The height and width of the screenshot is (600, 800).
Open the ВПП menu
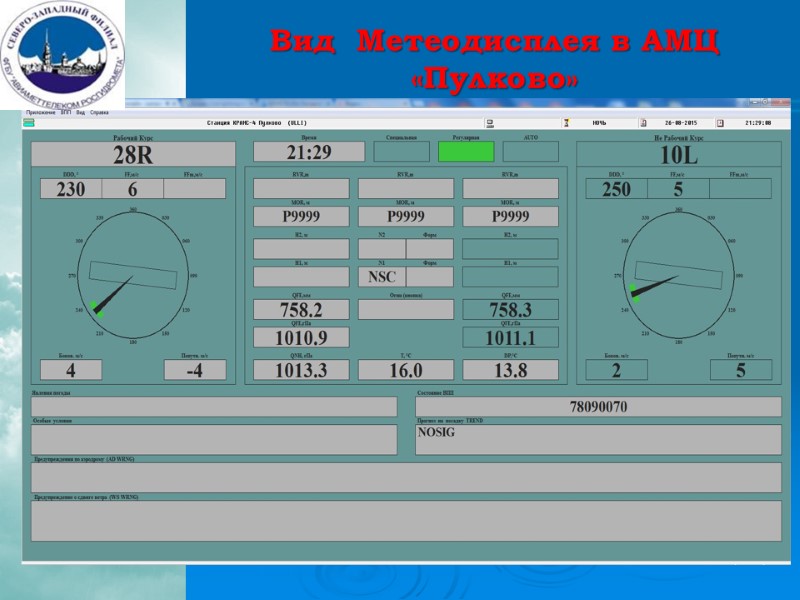pyautogui.click(x=66, y=112)
